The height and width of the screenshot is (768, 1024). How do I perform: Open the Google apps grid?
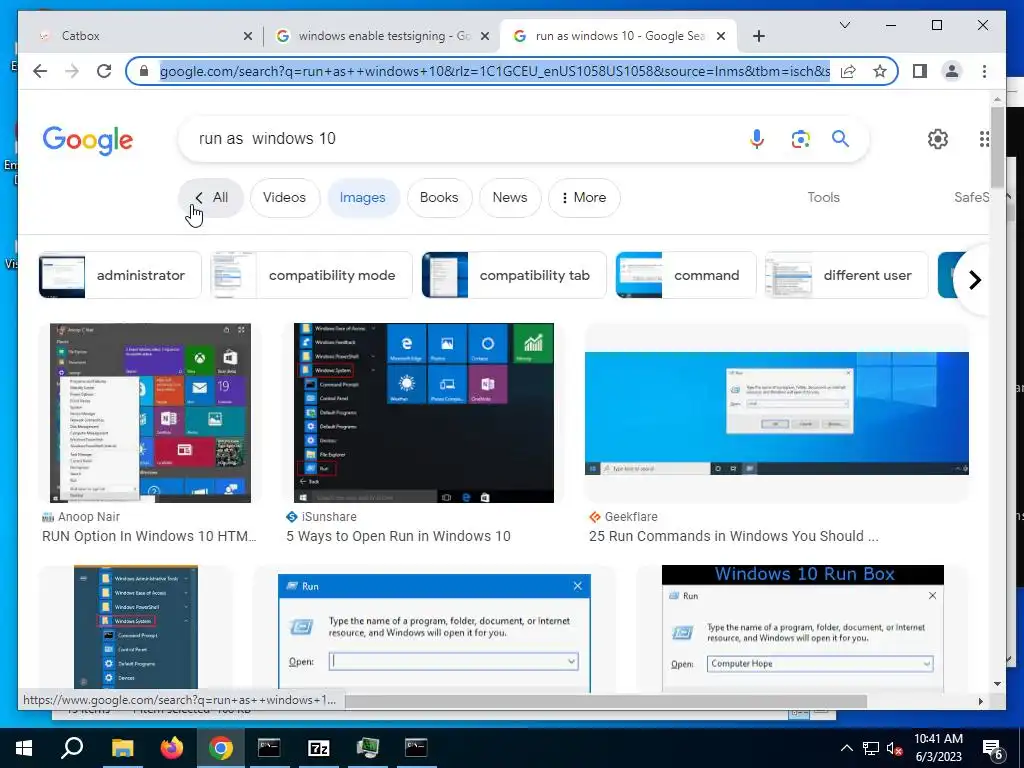coord(984,138)
